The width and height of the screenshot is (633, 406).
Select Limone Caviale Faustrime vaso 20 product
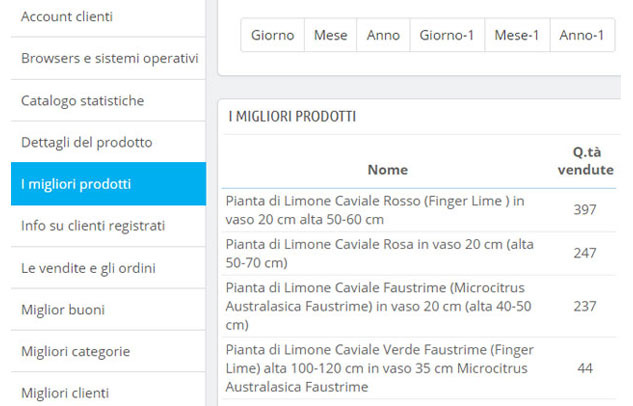378,306
